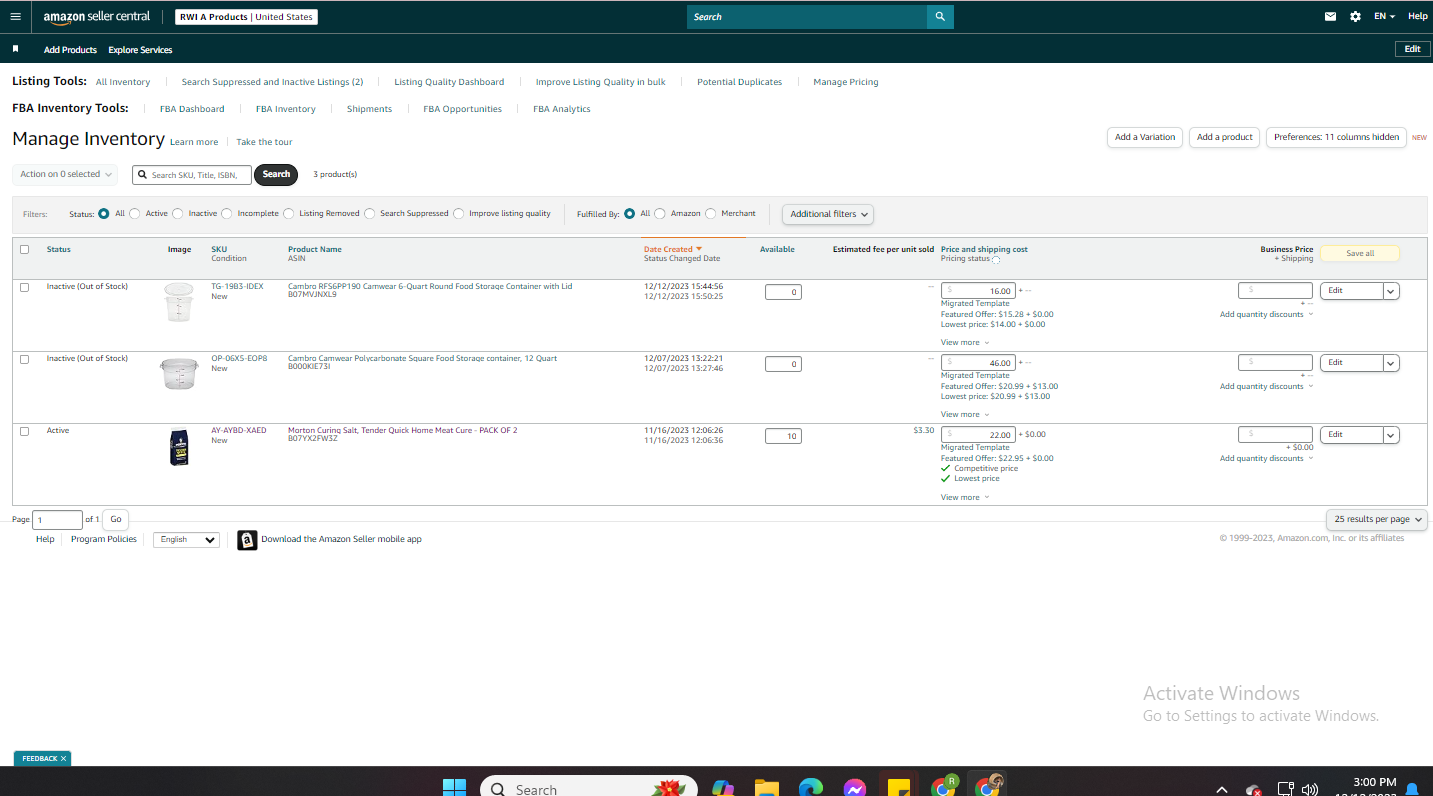Viewport: 1433px width, 796px height.
Task: Open Chrome with the green R profile
Action: click(x=943, y=786)
